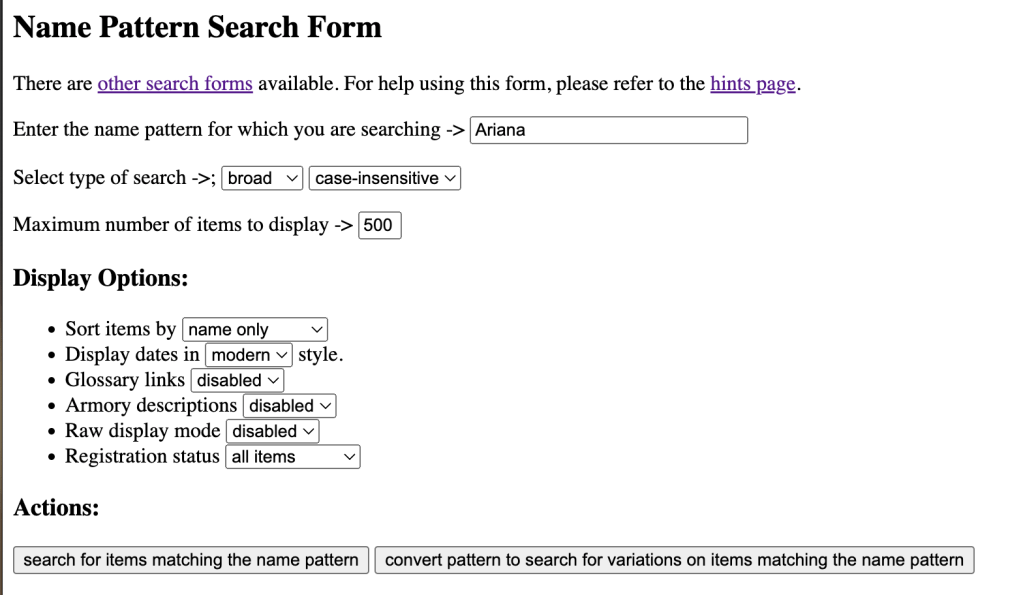This screenshot has width=1023, height=595.
Task: Open the "Sort items by" dropdown
Action: (x=255, y=330)
